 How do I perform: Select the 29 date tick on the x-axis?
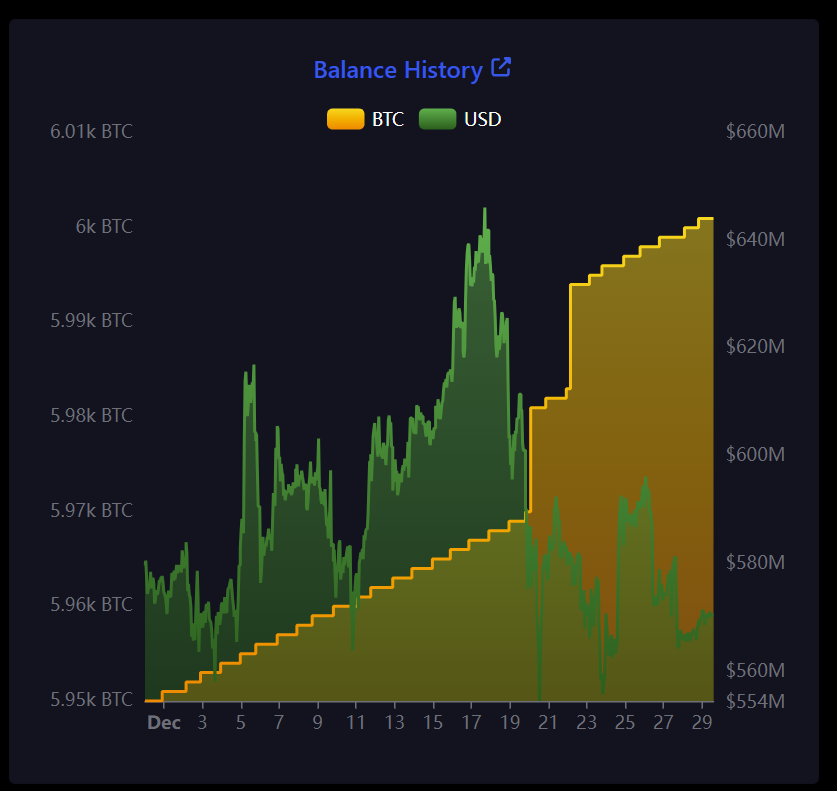pyautogui.click(x=701, y=722)
